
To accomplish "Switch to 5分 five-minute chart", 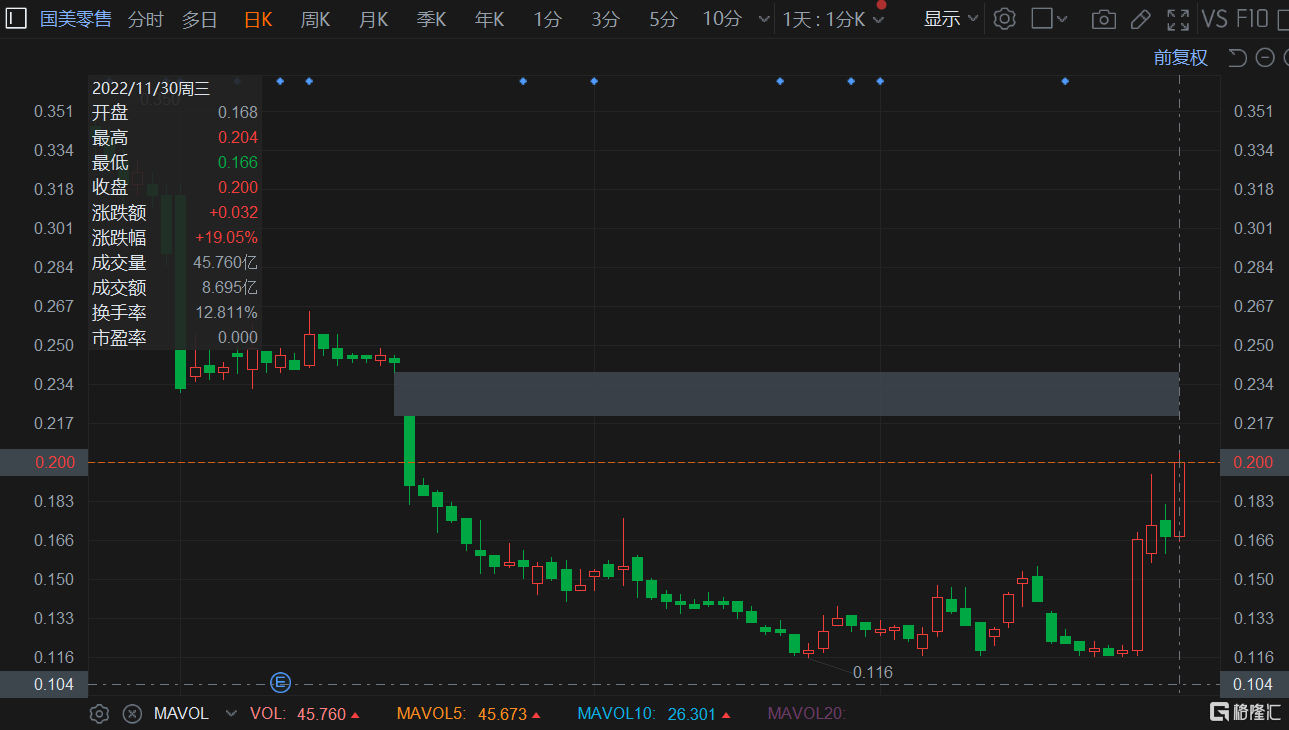I will [x=663, y=19].
